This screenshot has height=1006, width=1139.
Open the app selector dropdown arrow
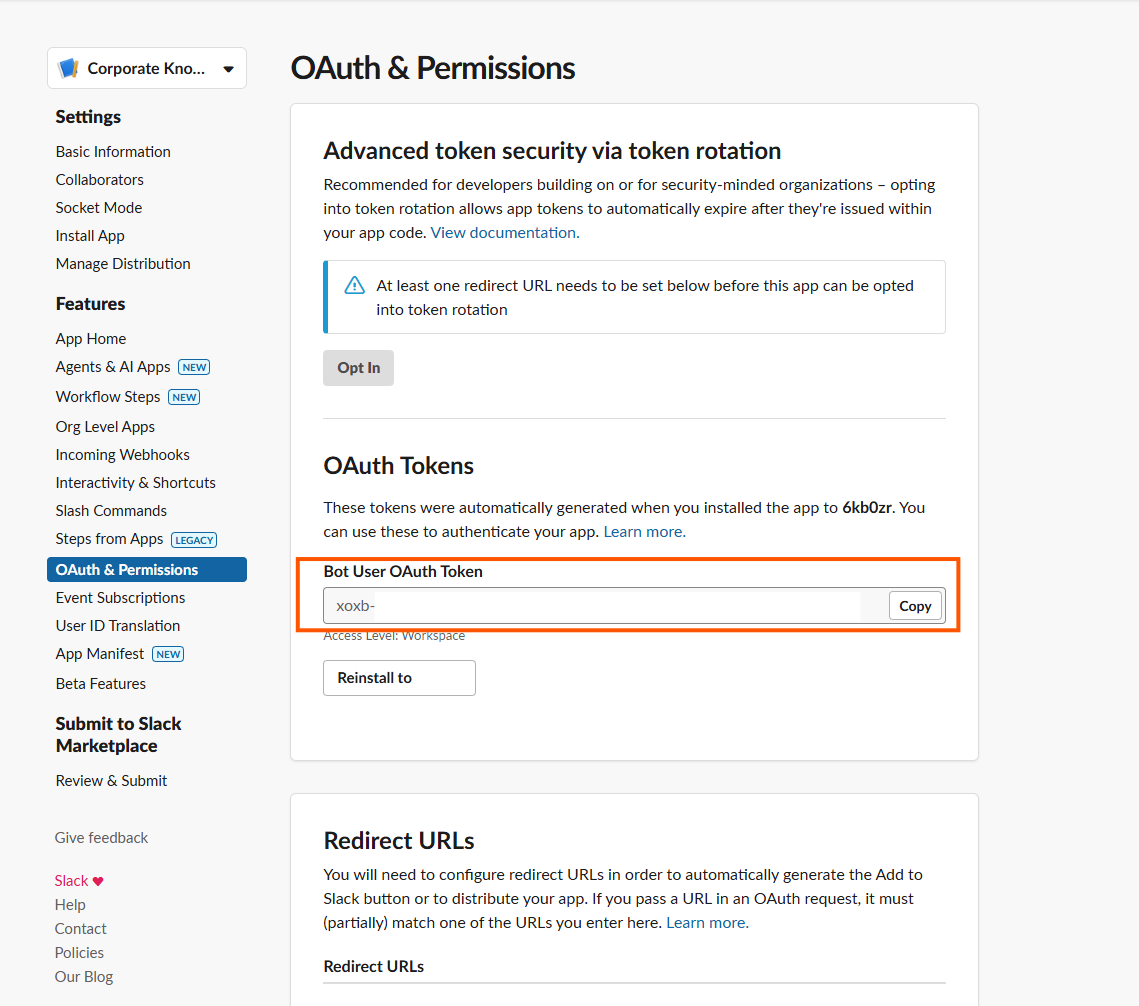tap(228, 69)
